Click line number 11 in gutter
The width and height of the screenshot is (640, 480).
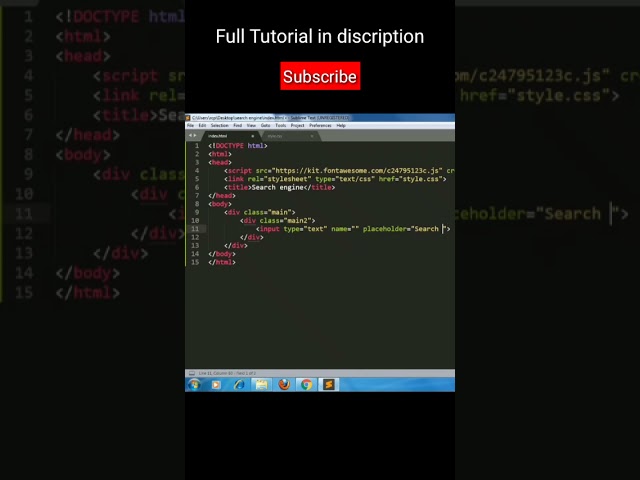(x=196, y=229)
